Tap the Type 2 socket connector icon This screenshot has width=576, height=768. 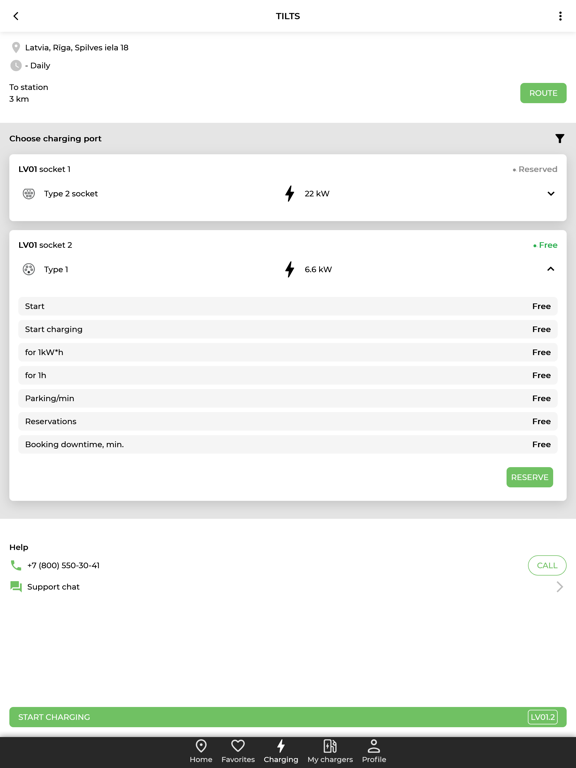point(29,193)
